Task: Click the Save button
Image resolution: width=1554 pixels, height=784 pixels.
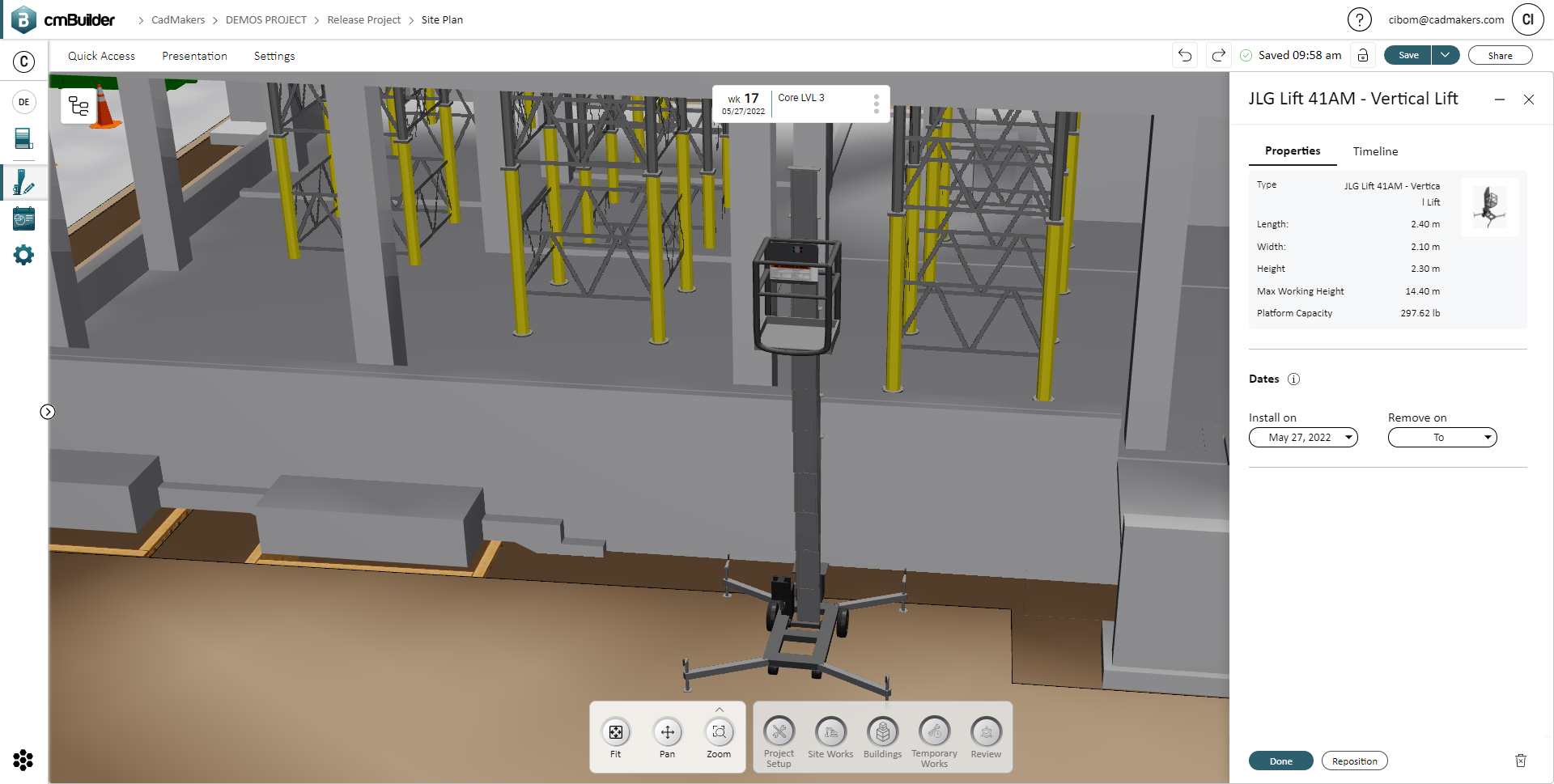Action: [x=1408, y=55]
